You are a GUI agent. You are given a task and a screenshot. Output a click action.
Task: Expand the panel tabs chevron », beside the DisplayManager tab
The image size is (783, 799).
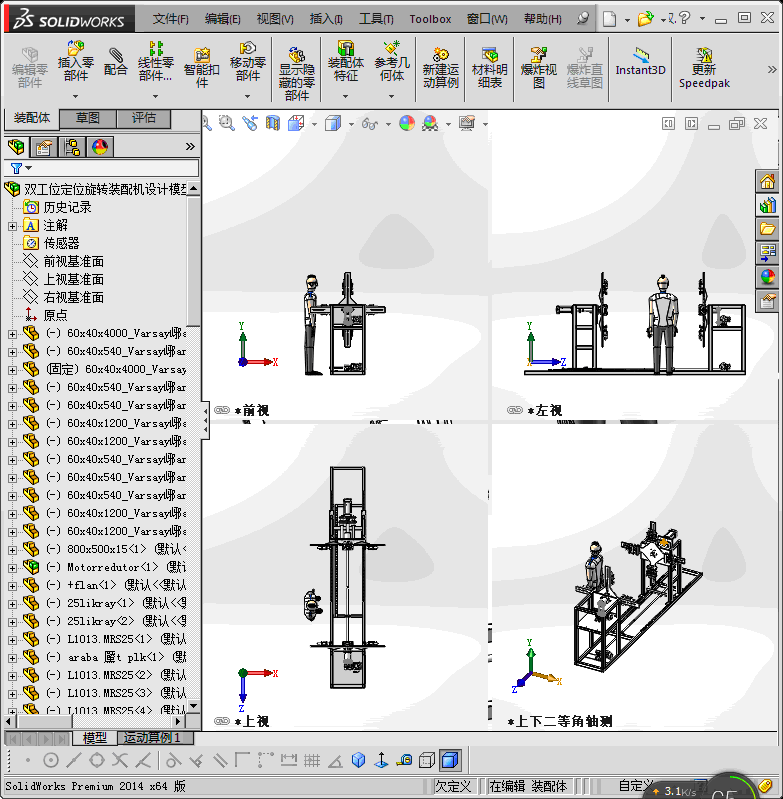click(190, 147)
